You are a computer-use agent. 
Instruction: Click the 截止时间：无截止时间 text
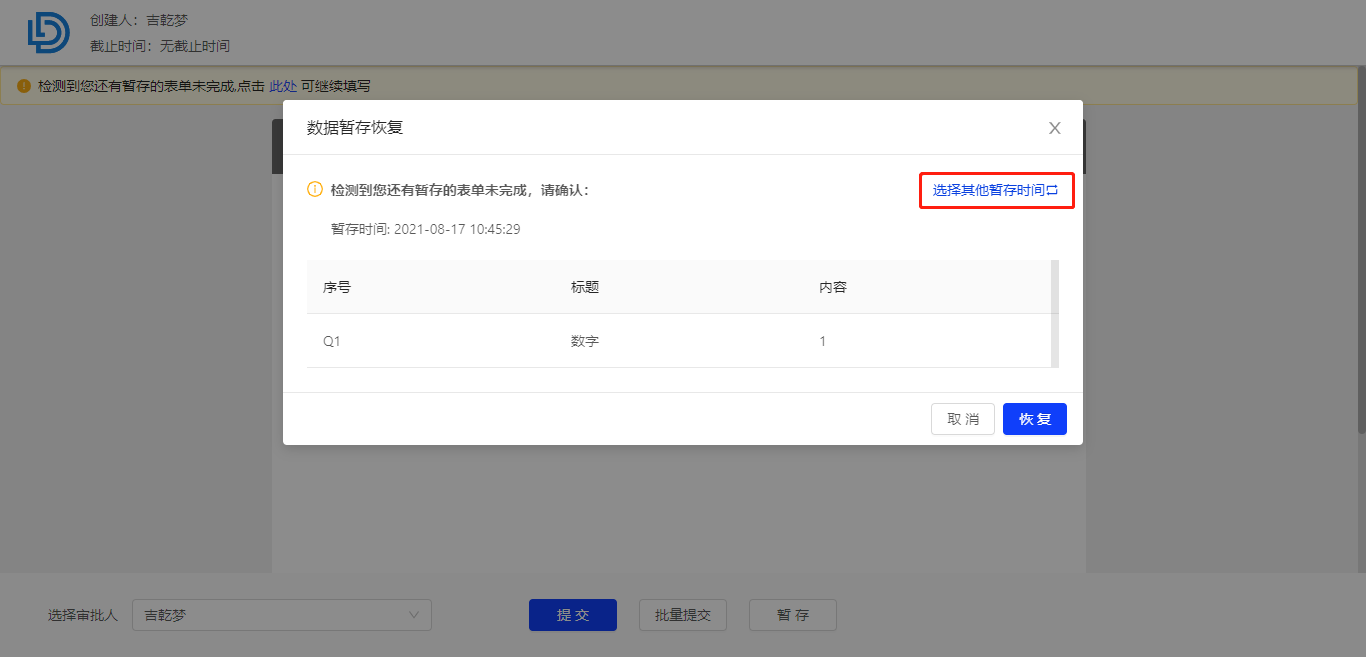point(160,46)
